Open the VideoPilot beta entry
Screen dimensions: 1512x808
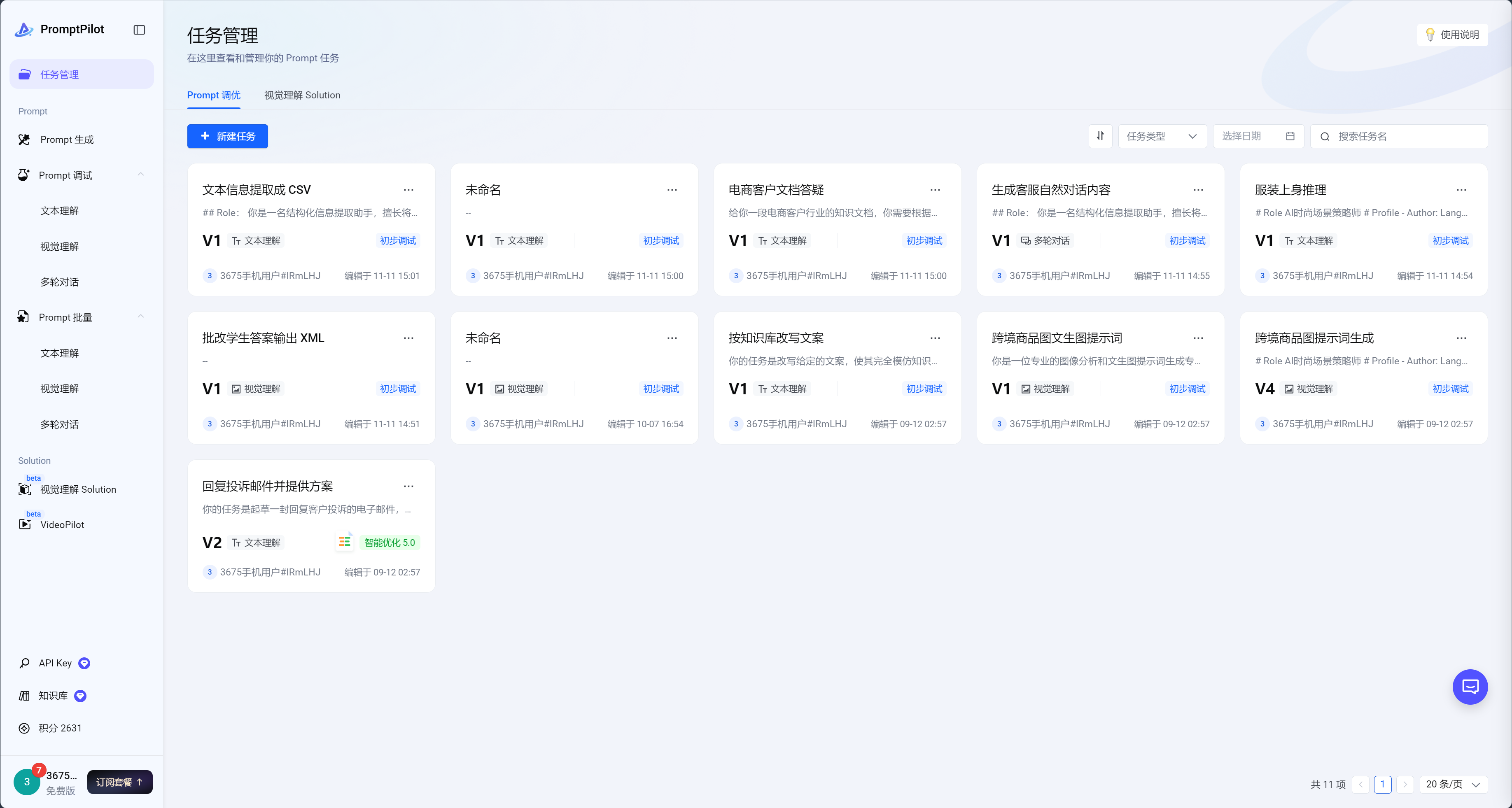coord(62,524)
